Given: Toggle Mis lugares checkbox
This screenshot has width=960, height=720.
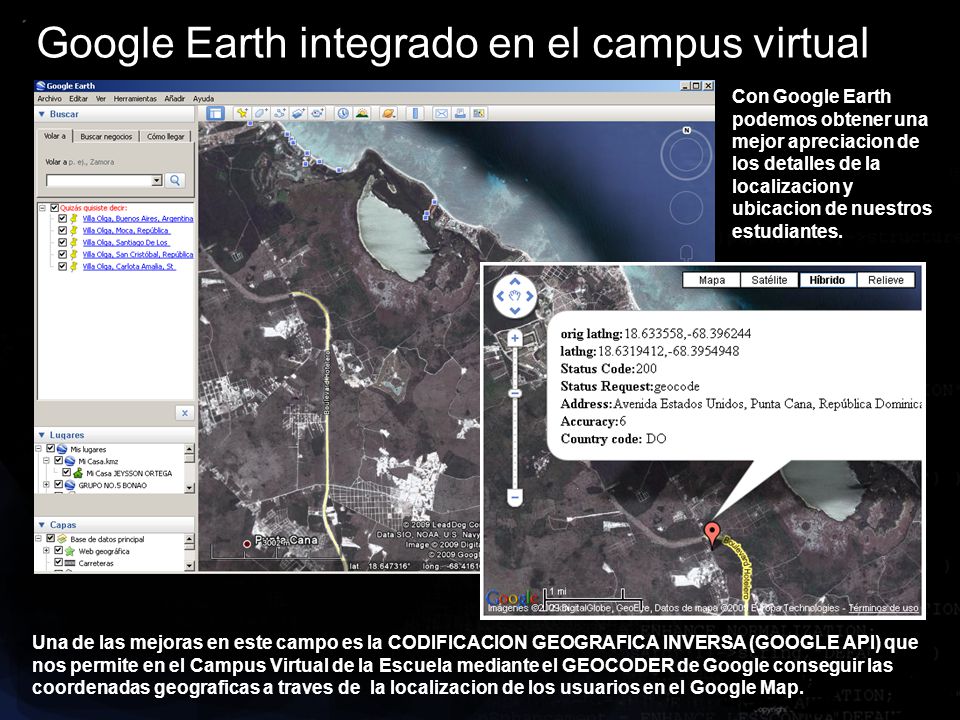Looking at the screenshot, I should click(x=51, y=449).
